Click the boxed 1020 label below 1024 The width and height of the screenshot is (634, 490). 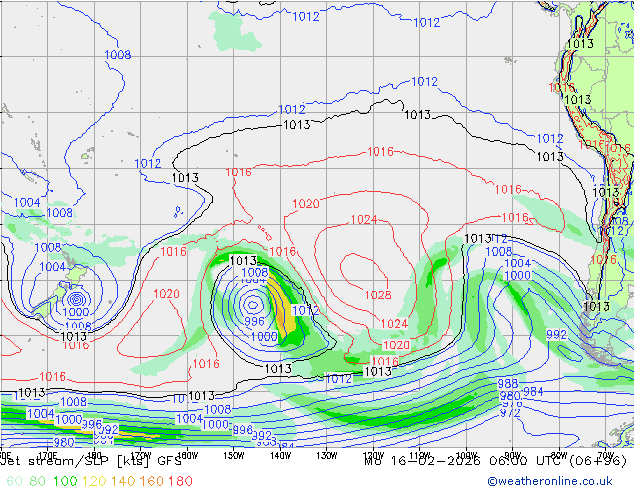(x=396, y=345)
